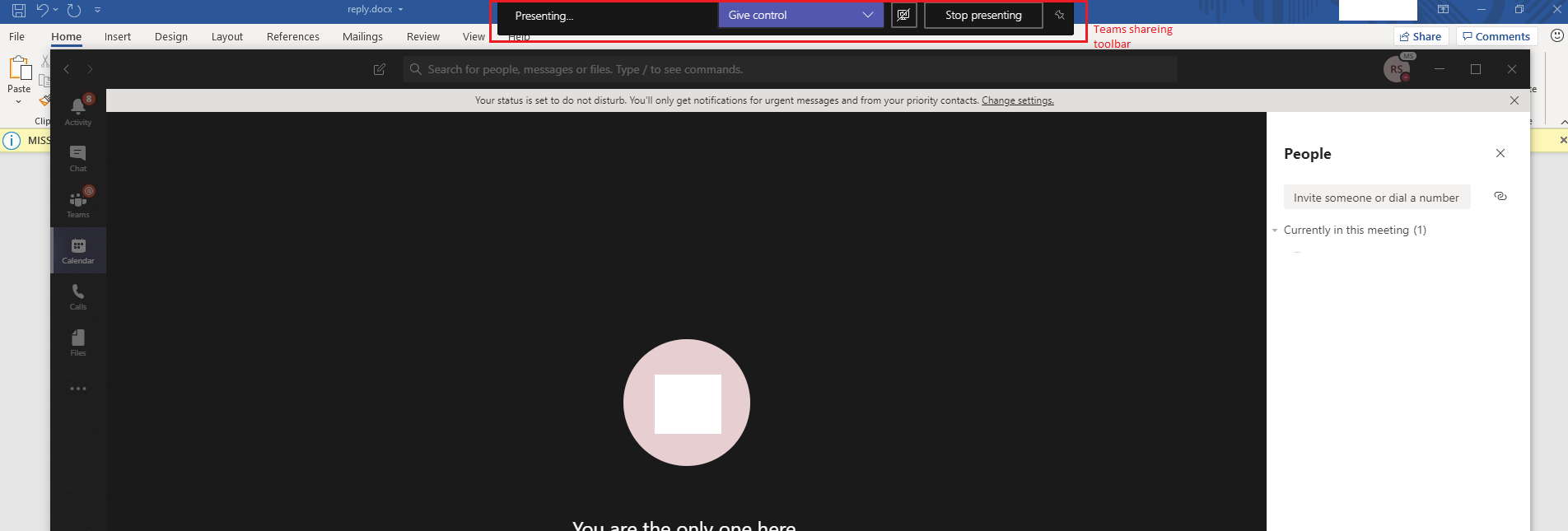Pin the Teams sharing toolbar
This screenshot has height=531, width=1568.
(1060, 15)
